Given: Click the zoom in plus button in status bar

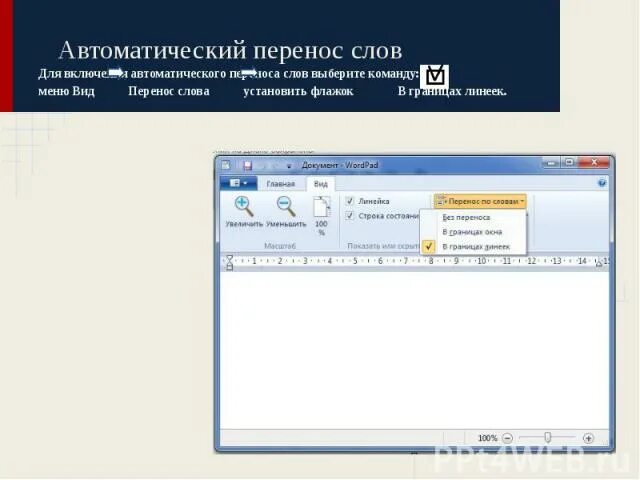Looking at the screenshot, I should pyautogui.click(x=588, y=438).
